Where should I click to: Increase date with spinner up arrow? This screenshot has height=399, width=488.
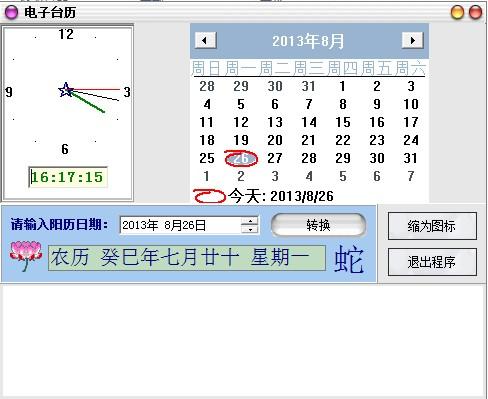tap(250, 221)
